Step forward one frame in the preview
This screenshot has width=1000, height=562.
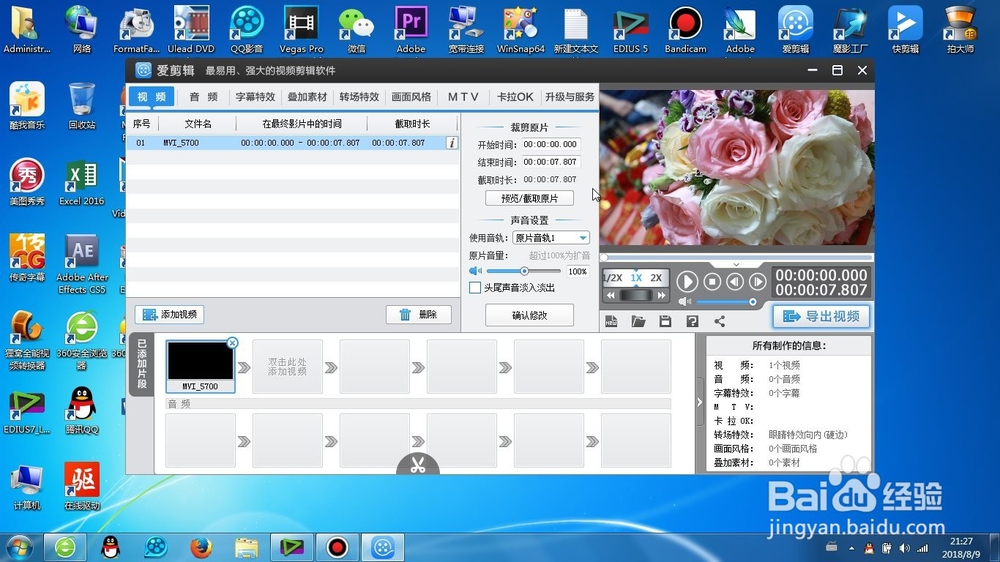757,281
